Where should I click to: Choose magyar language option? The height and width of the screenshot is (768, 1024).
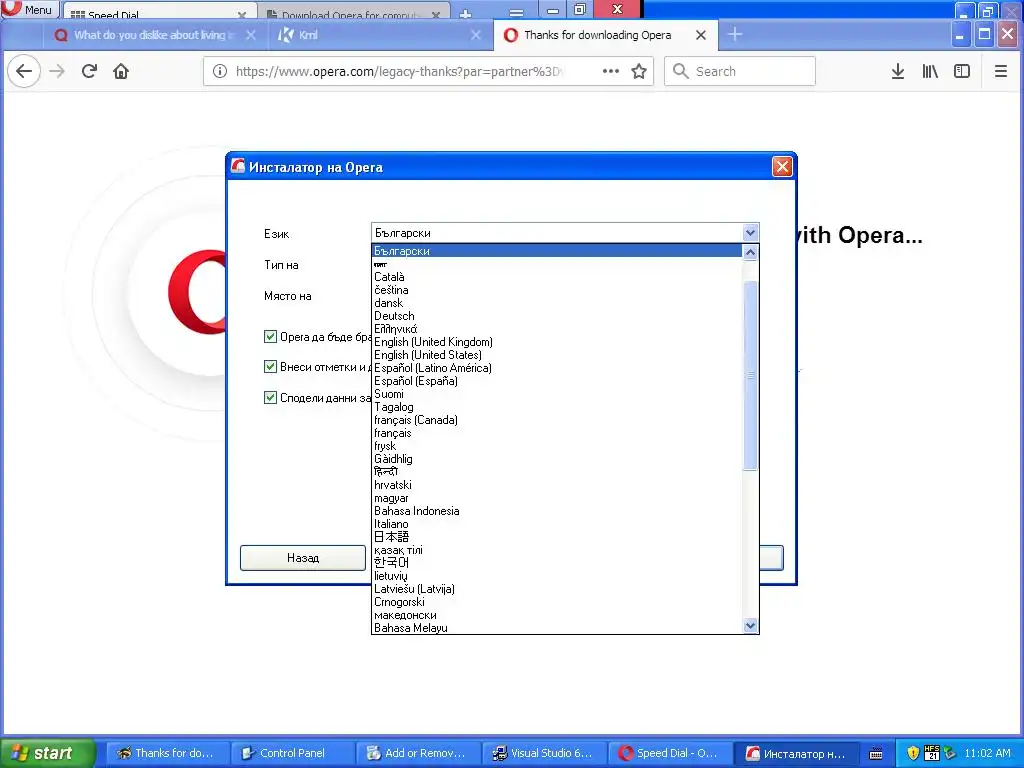[557, 498]
